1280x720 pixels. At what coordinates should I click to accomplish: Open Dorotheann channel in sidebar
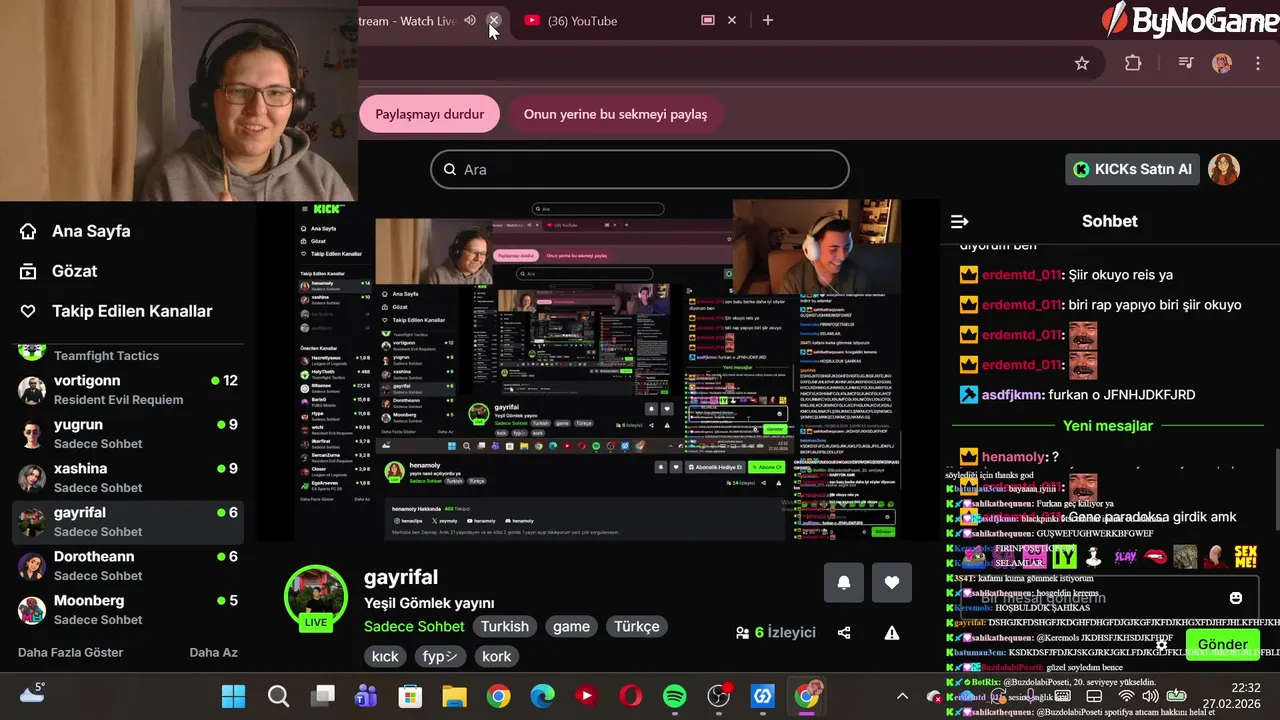coord(128,565)
